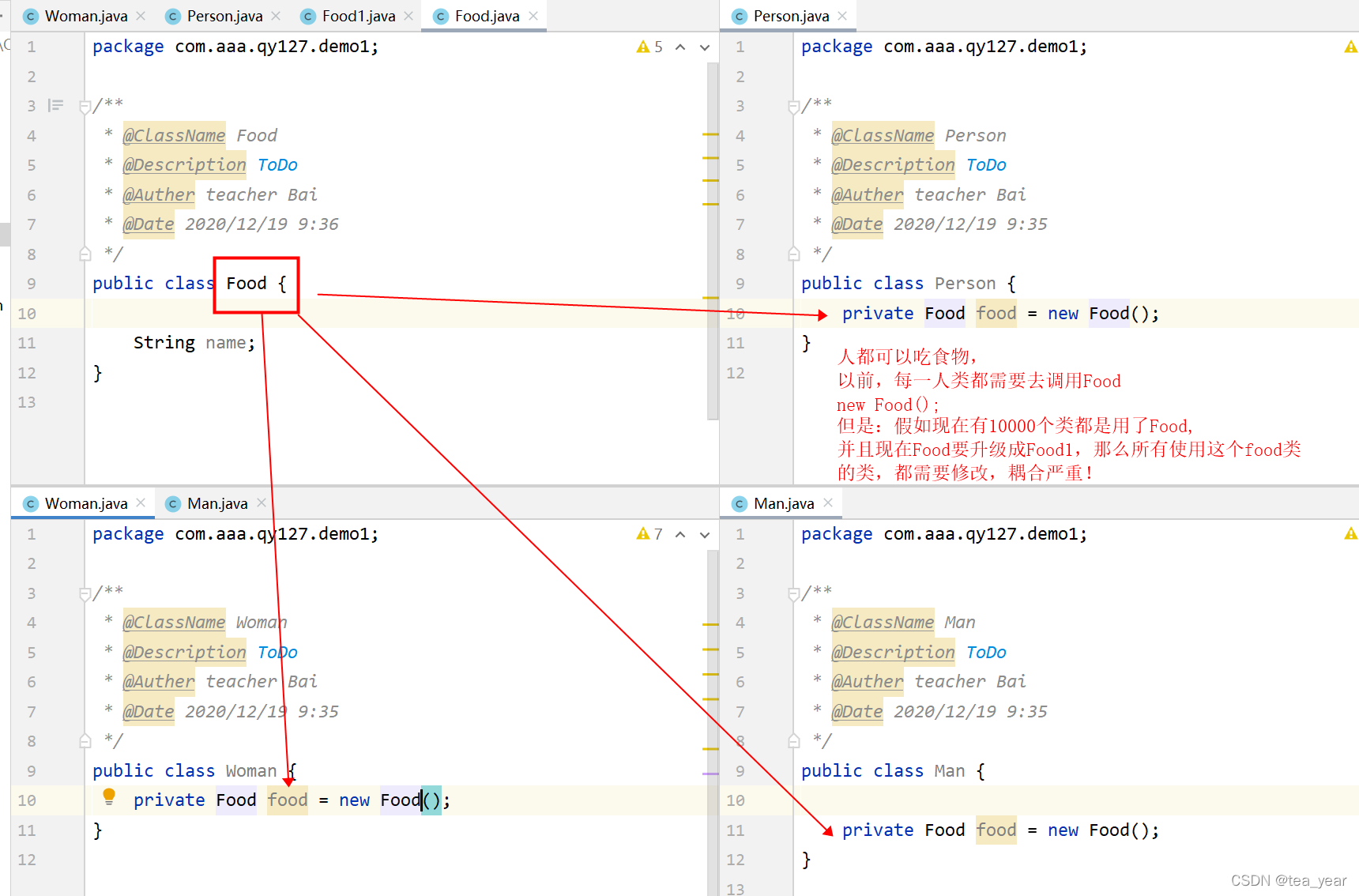Open the Man.java tab in bottom-left editor

pos(208,503)
